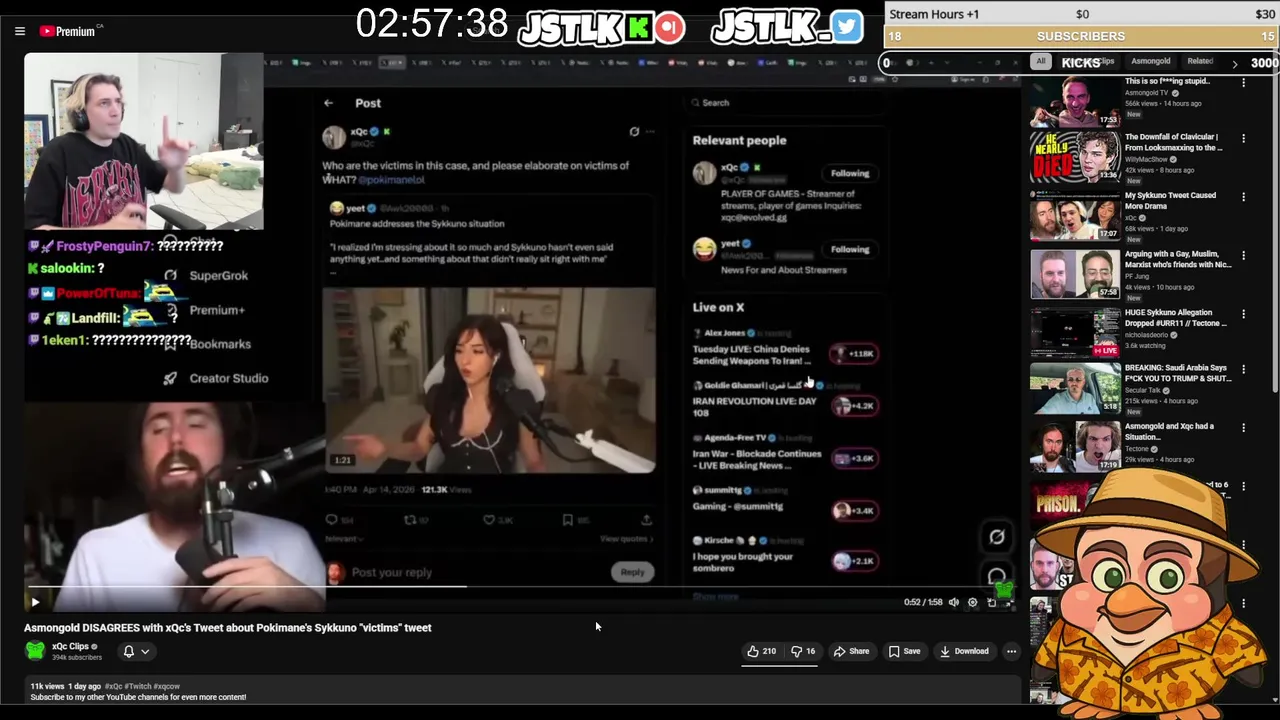Like the video with thumbs up
1280x720 pixels.
[x=762, y=651]
